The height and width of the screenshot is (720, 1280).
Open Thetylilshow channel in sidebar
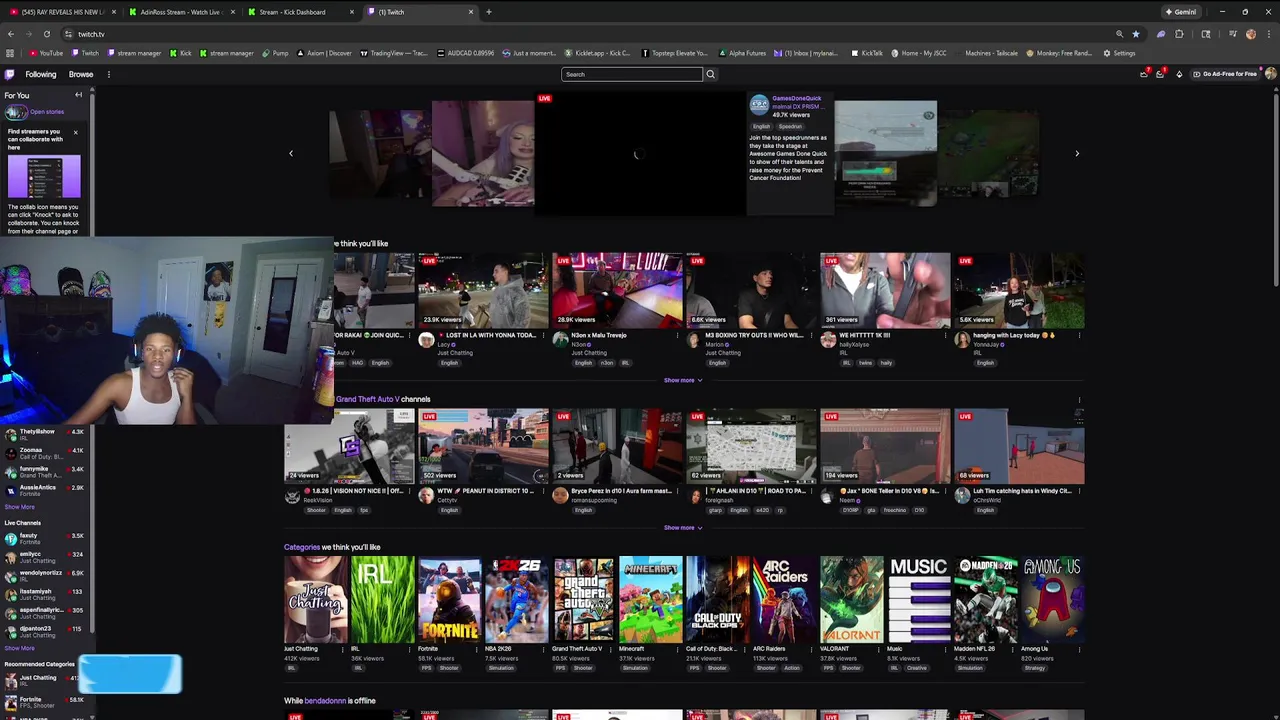tap(45, 433)
